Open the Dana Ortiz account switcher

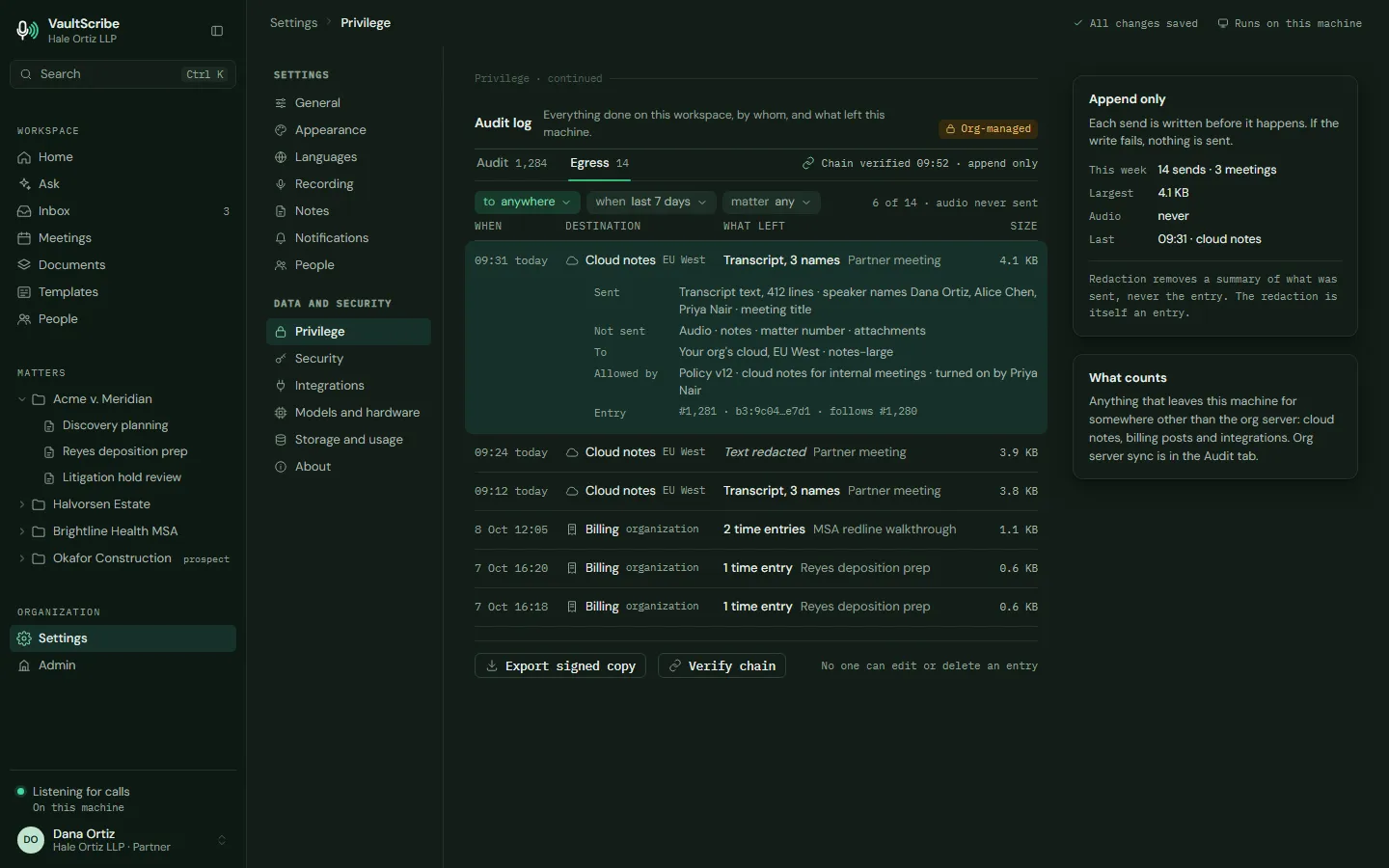[x=123, y=840]
